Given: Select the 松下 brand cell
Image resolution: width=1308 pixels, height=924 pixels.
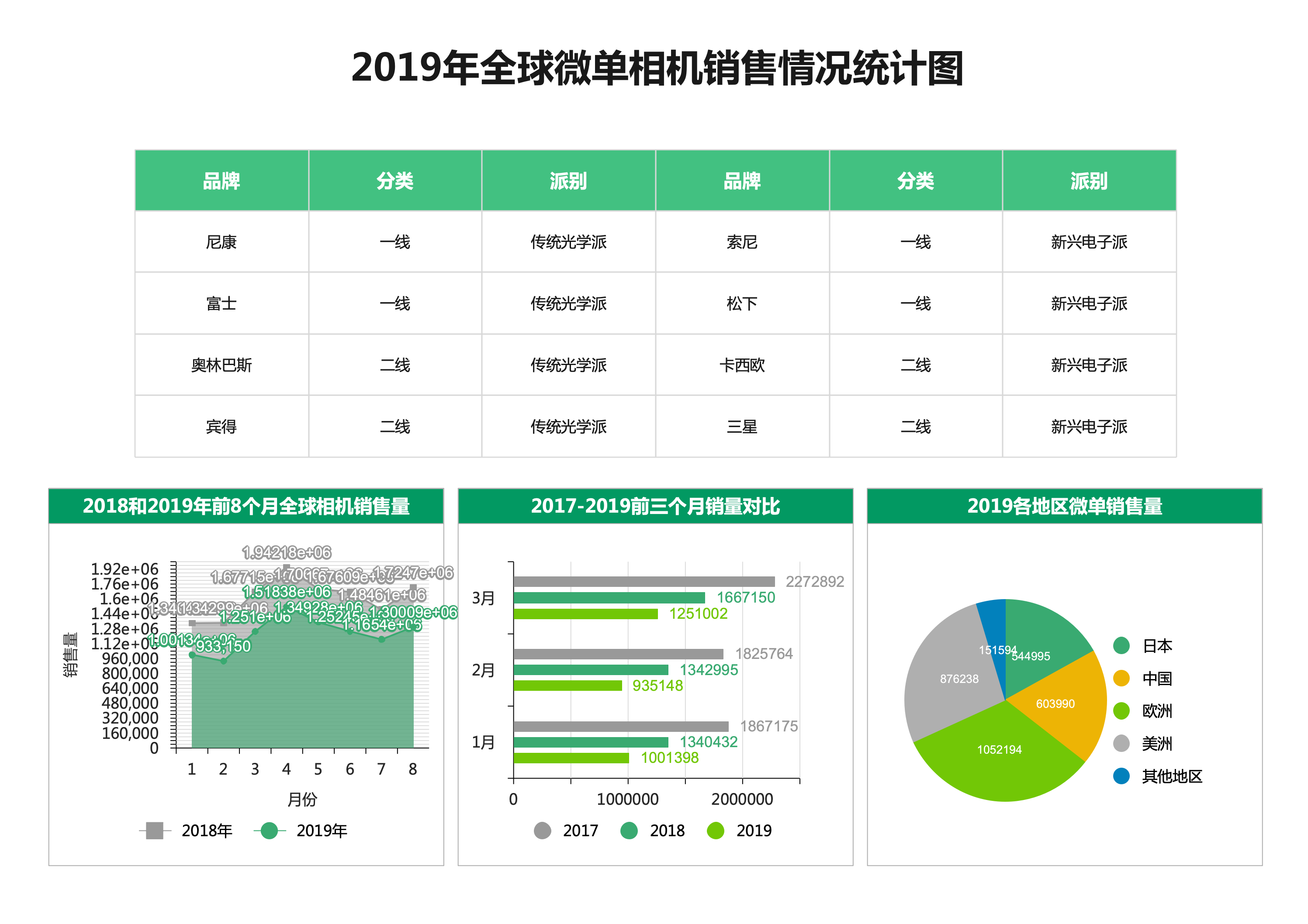Looking at the screenshot, I should click(742, 303).
